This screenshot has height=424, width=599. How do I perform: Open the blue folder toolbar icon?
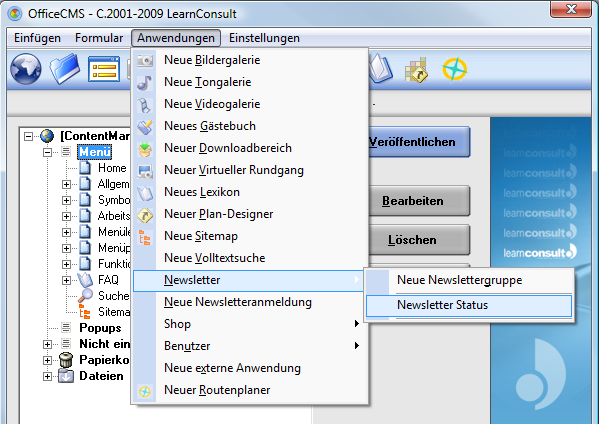[65, 69]
